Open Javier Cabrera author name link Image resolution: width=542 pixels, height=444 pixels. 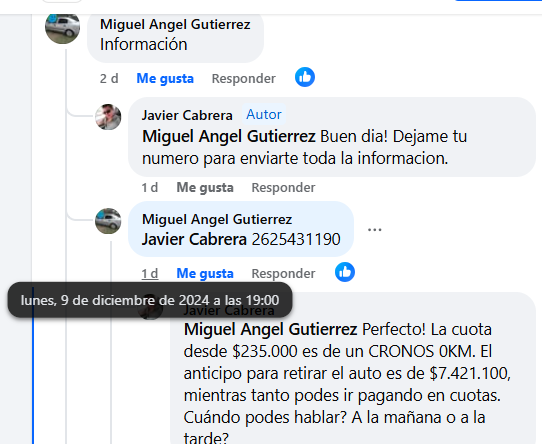pyautogui.click(x=187, y=115)
